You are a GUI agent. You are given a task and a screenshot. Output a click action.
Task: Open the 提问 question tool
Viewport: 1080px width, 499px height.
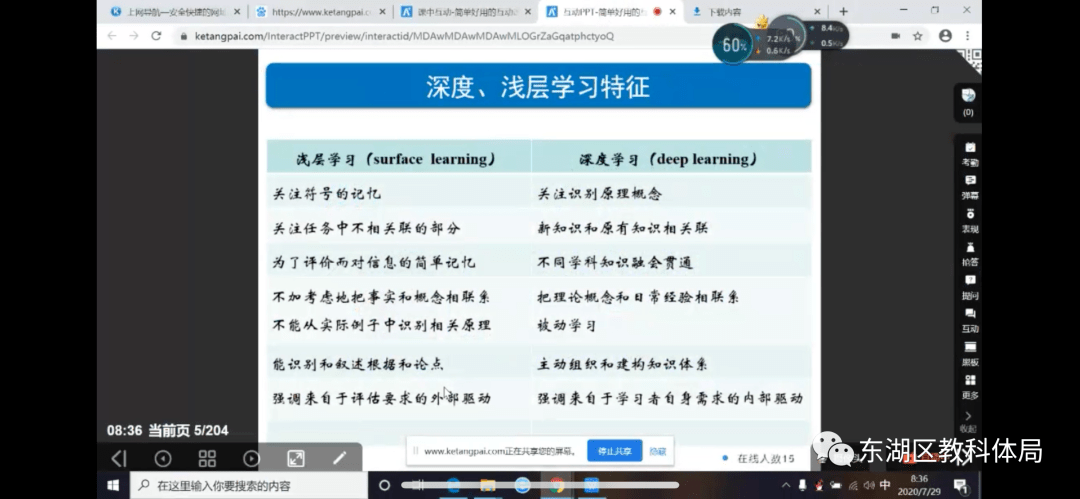(969, 287)
